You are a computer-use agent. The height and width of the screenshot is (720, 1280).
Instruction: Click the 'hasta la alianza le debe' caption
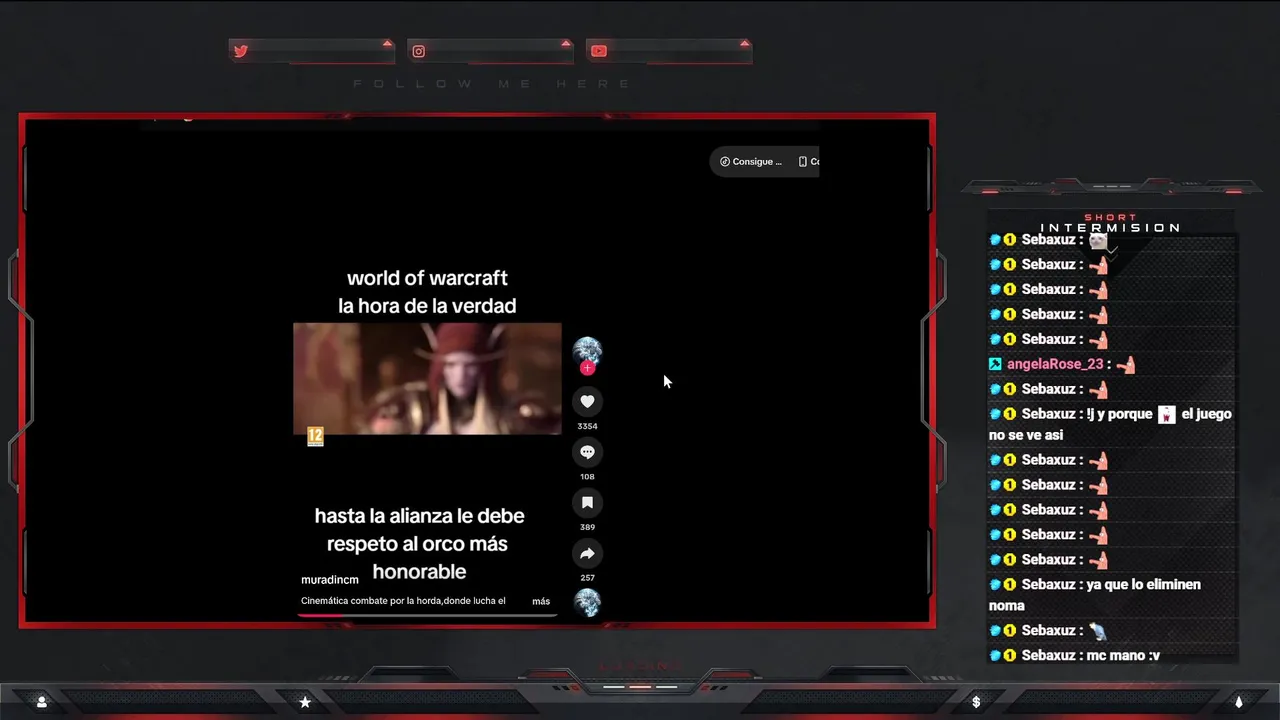coord(419,516)
